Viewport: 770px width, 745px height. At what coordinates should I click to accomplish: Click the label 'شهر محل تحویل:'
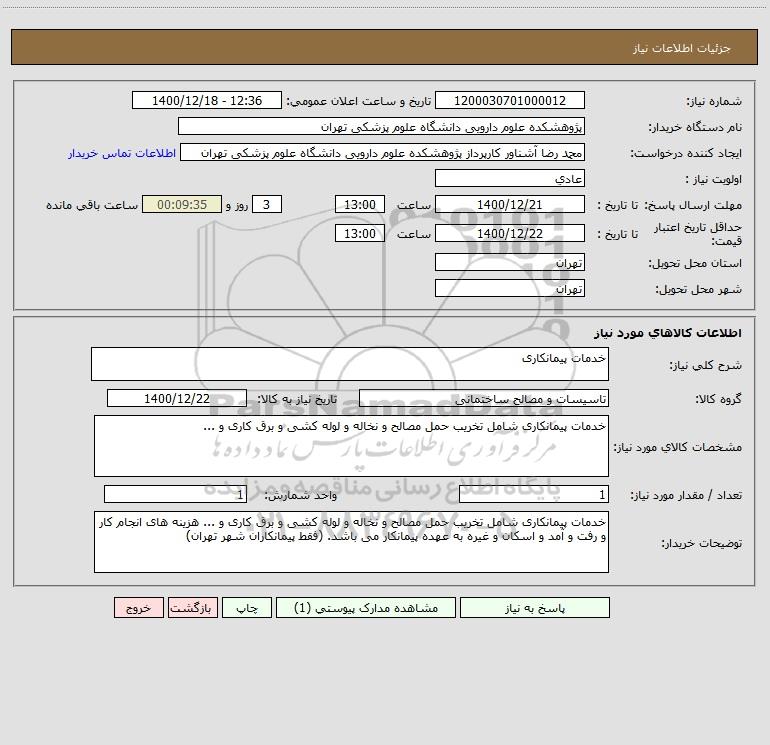[698, 289]
